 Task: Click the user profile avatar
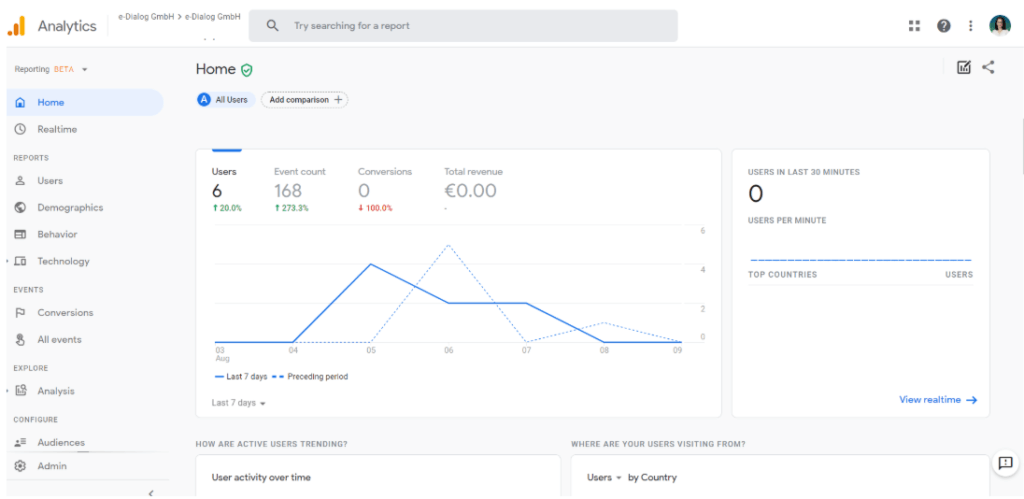(x=1000, y=26)
